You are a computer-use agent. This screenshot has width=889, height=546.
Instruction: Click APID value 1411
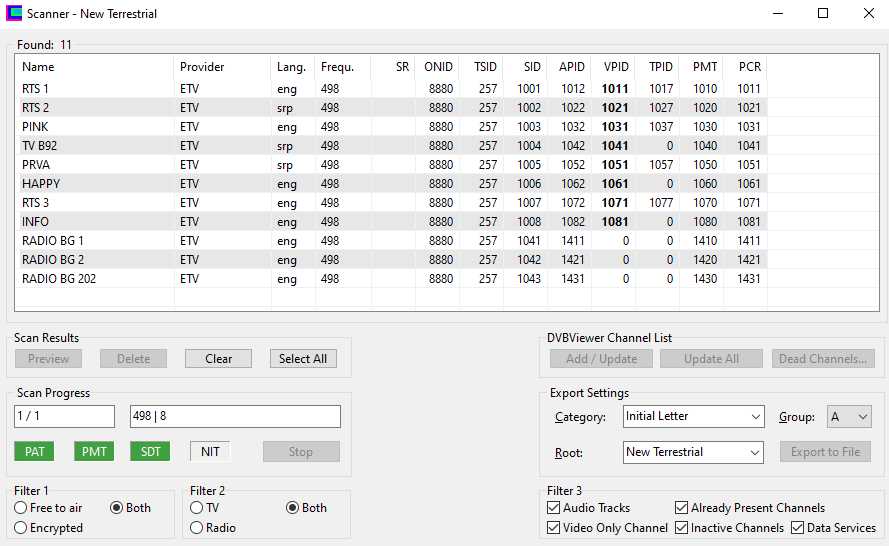point(573,240)
